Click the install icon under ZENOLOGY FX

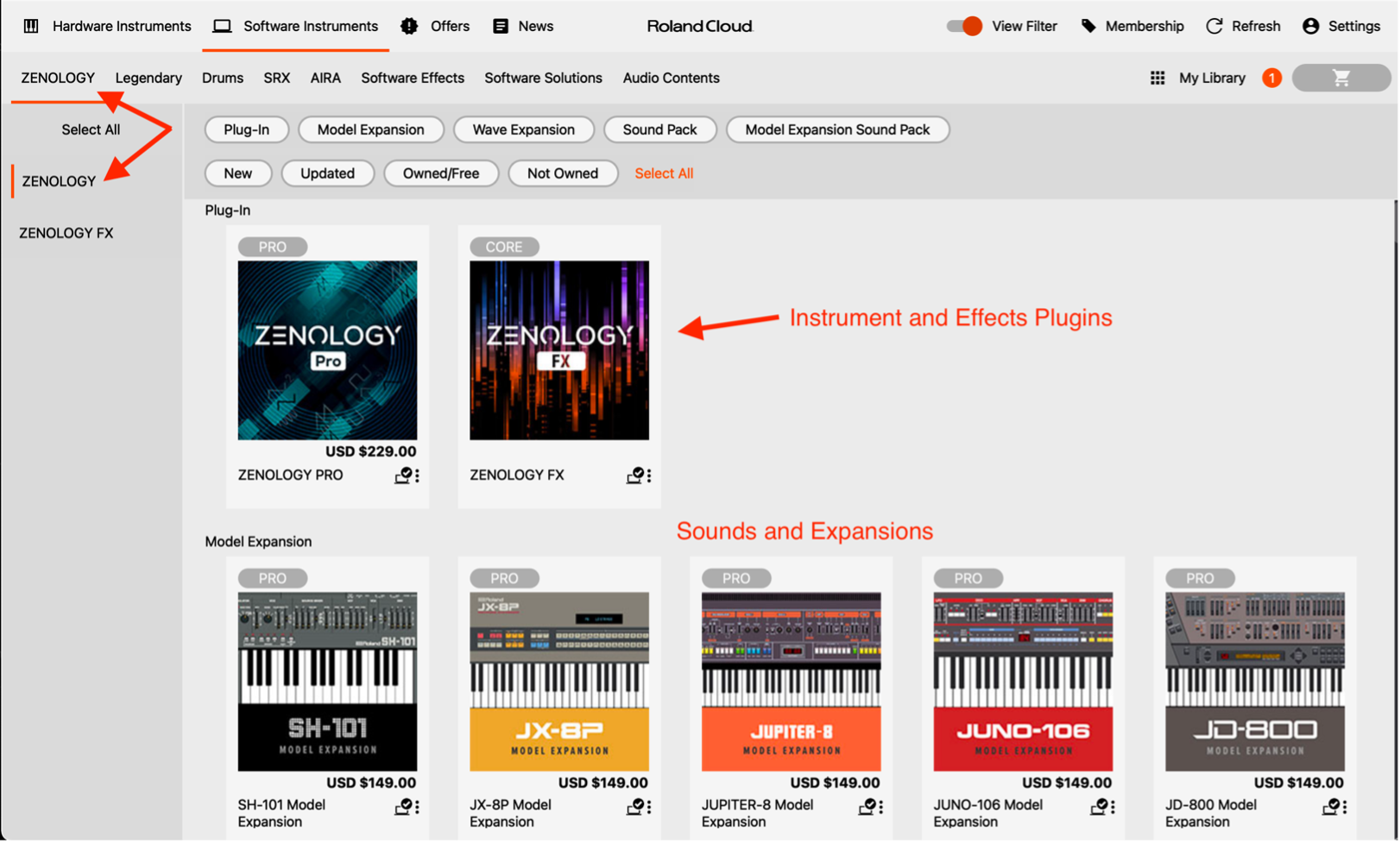(x=634, y=475)
